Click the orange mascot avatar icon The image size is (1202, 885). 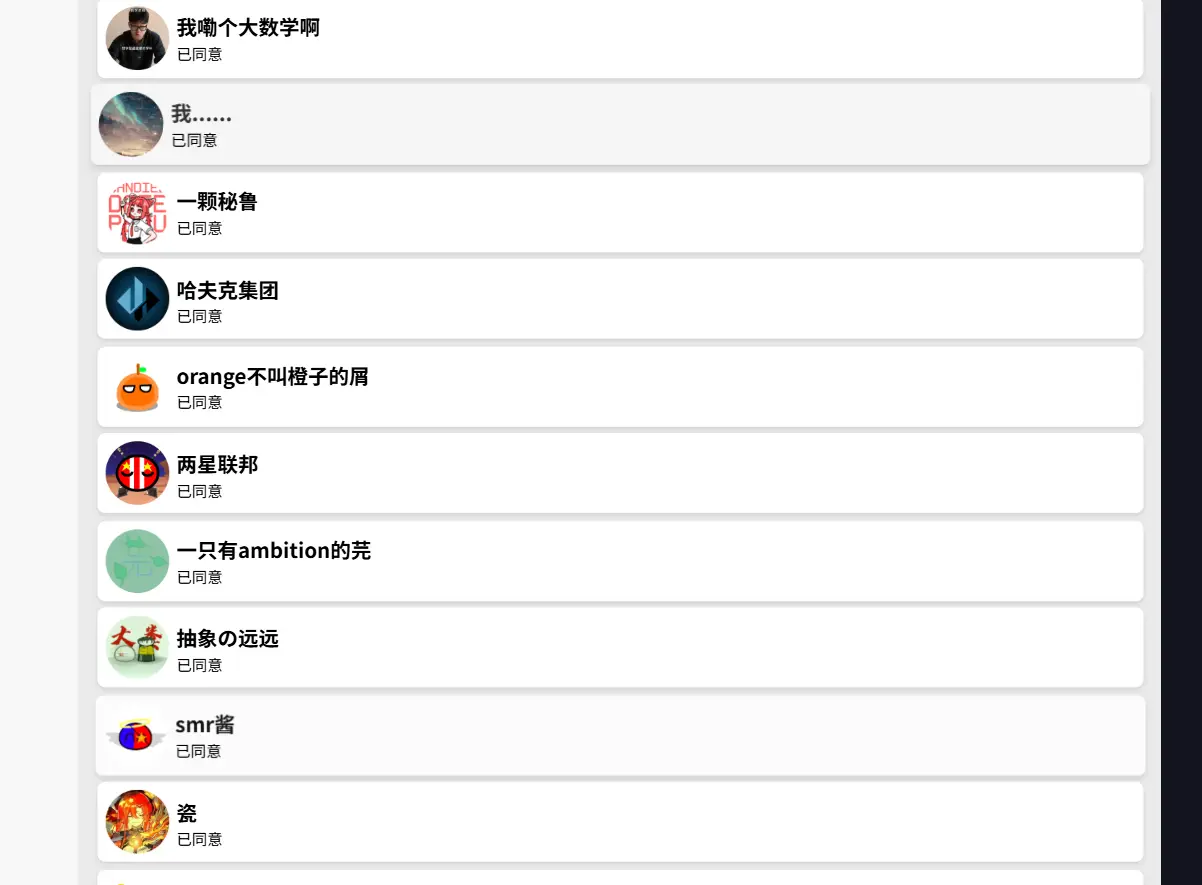pyautogui.click(x=137, y=387)
